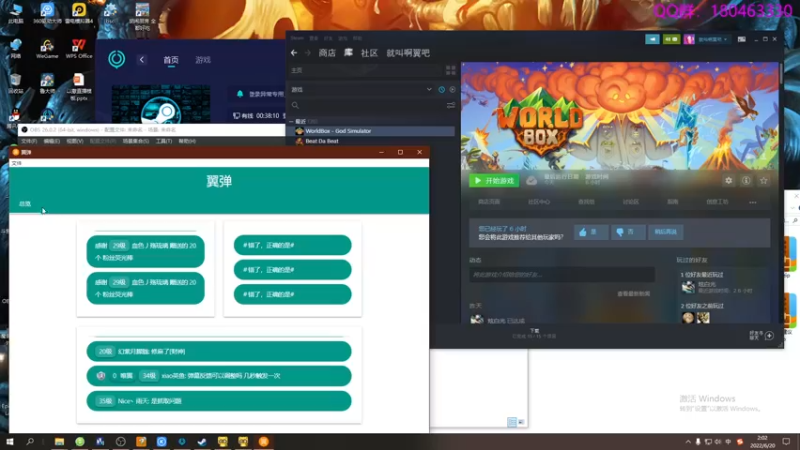Image resolution: width=800 pixels, height=450 pixels.
Task: Expand the 游戏 filter dropdown in Steam library
Action: (x=429, y=89)
